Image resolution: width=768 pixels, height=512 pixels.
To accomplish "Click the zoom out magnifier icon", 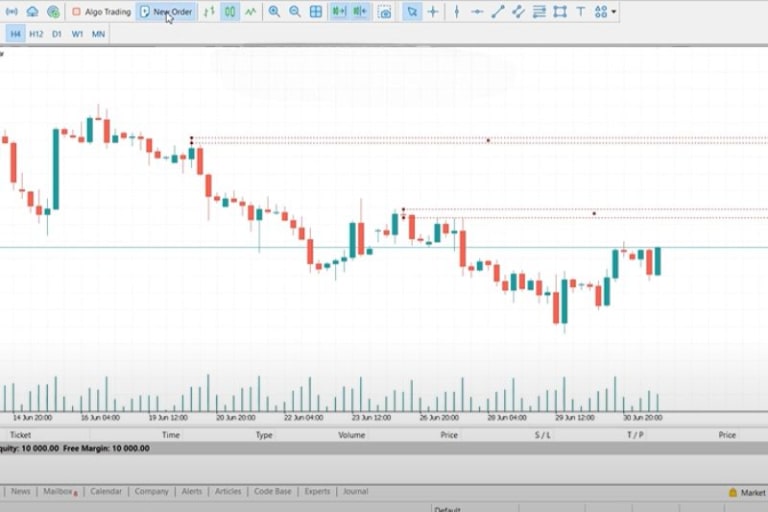I will pos(295,12).
